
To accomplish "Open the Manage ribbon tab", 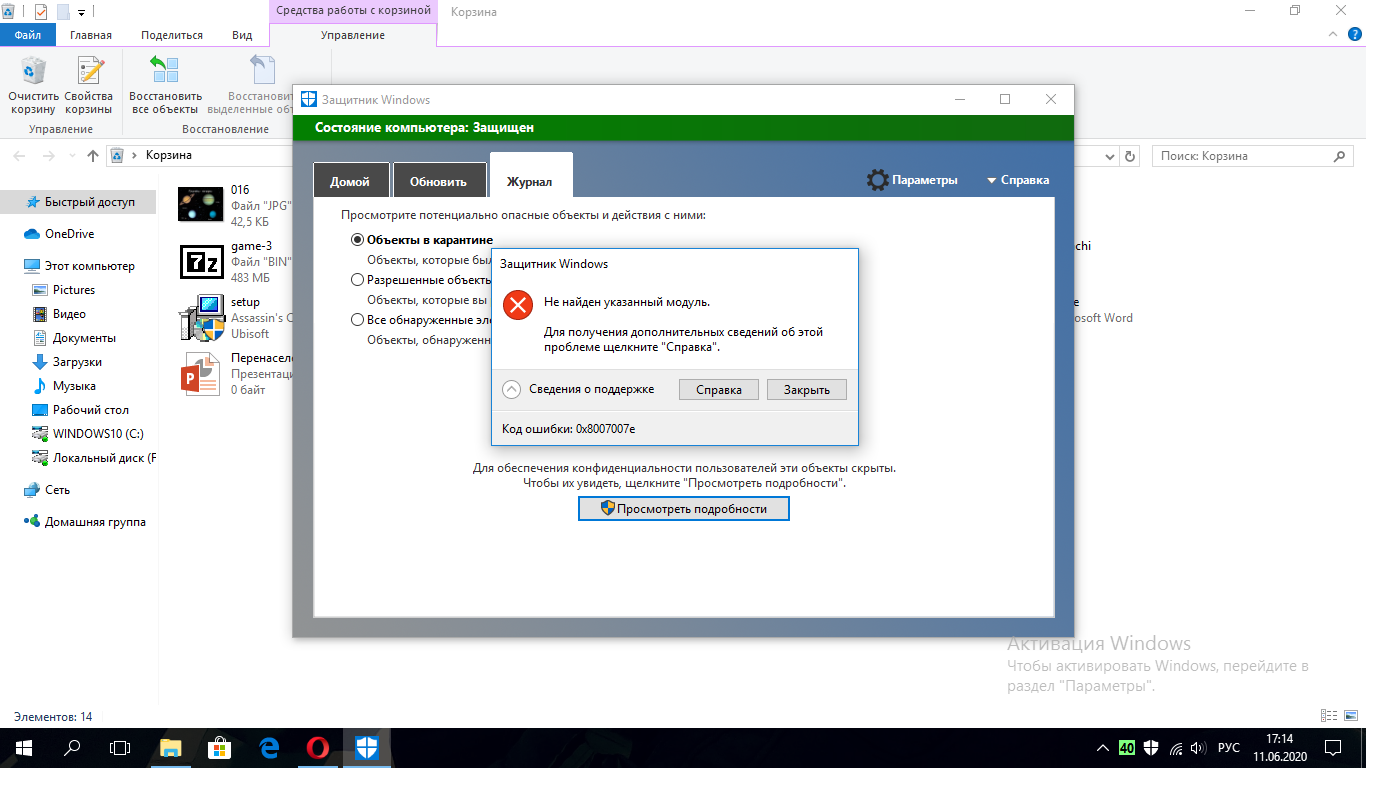I will tap(353, 35).
